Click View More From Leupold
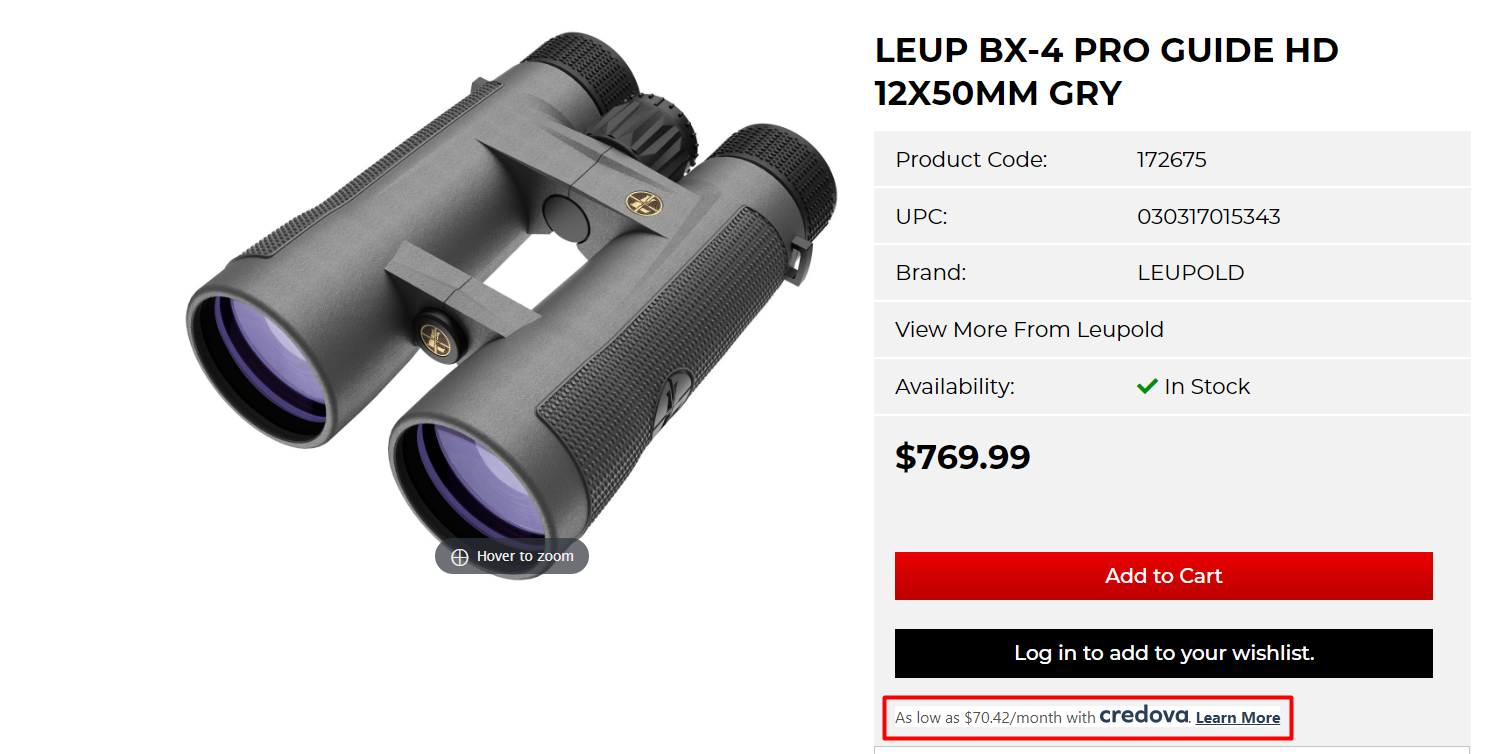This screenshot has height=754, width=1494. point(1028,329)
